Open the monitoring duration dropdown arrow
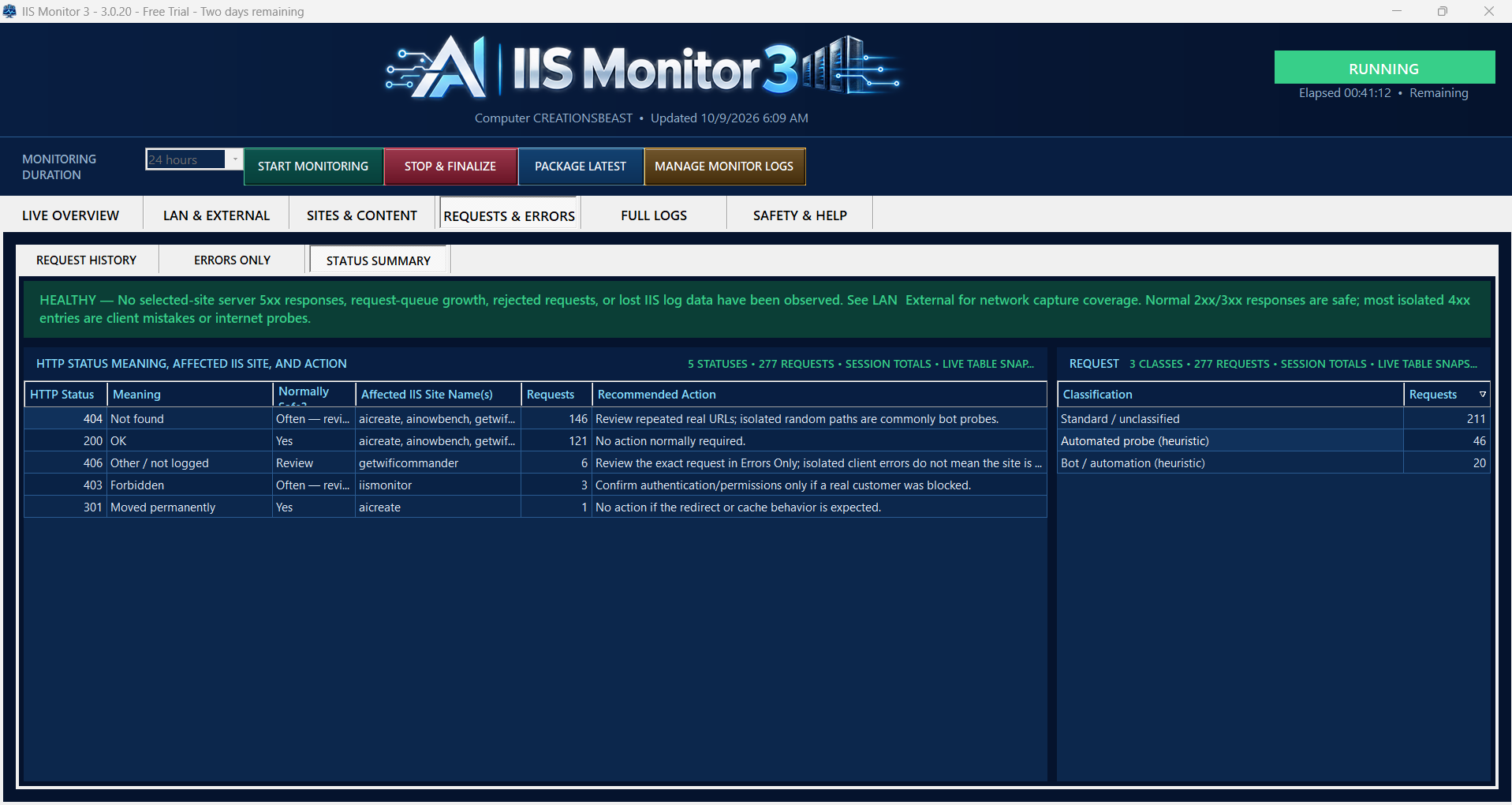 click(x=234, y=159)
